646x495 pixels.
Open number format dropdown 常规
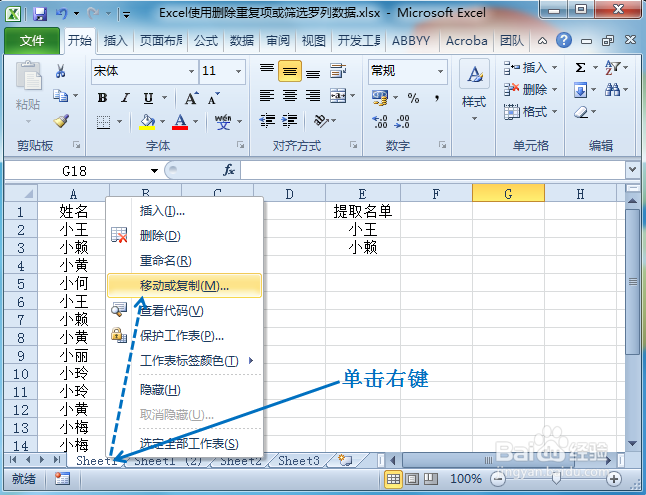coord(440,71)
